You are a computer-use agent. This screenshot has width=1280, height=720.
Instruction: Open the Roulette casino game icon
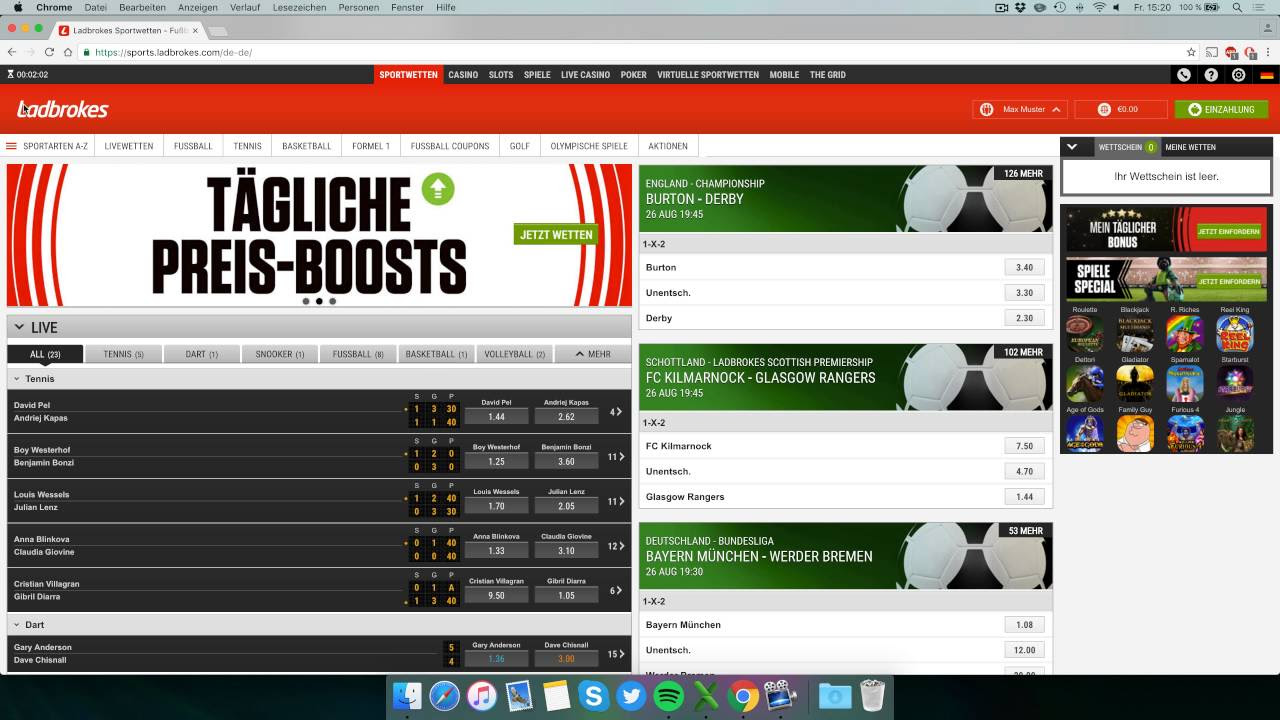pyautogui.click(x=1085, y=334)
